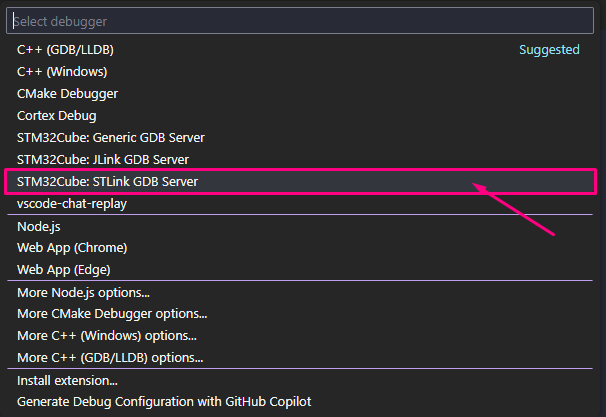Click Install extension entry

pos(67,380)
